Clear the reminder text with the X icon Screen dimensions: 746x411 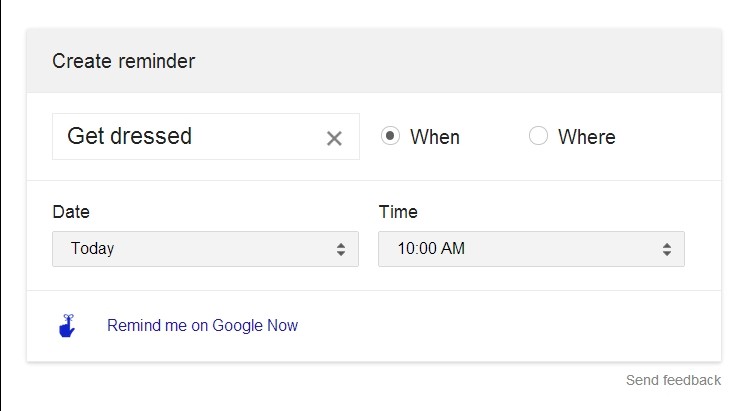click(334, 138)
